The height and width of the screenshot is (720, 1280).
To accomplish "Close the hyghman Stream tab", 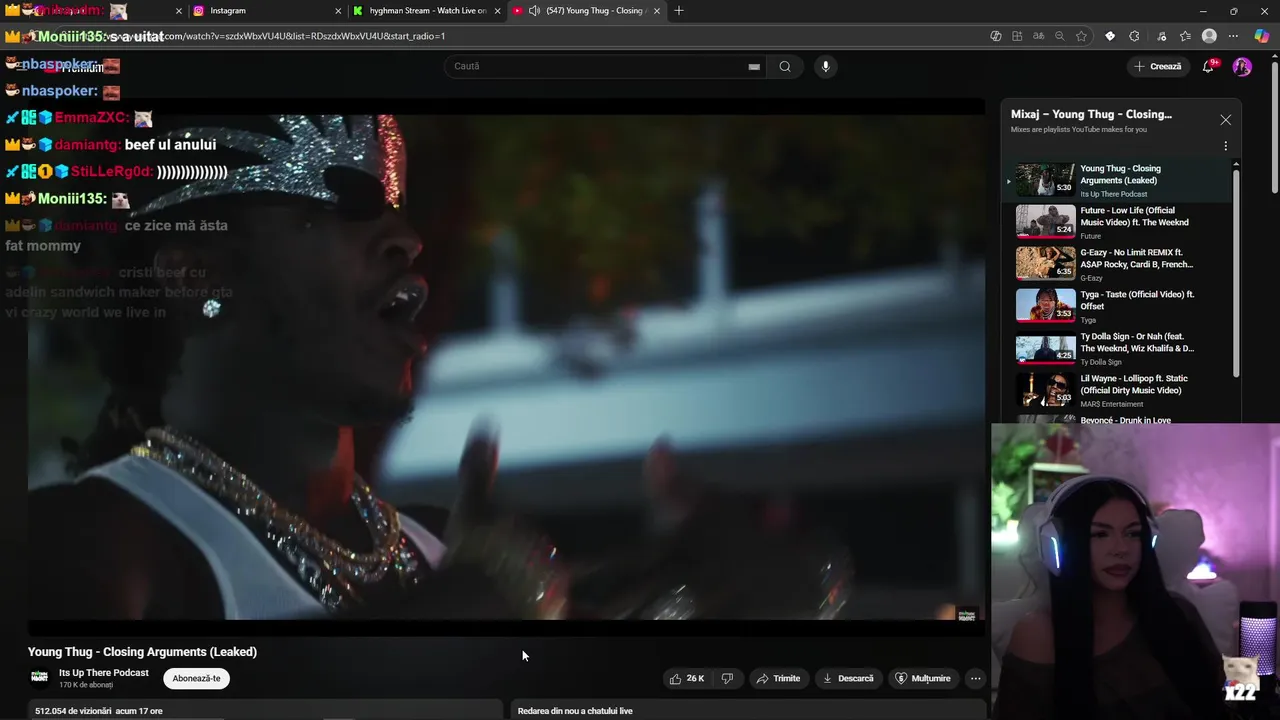I will [497, 11].
